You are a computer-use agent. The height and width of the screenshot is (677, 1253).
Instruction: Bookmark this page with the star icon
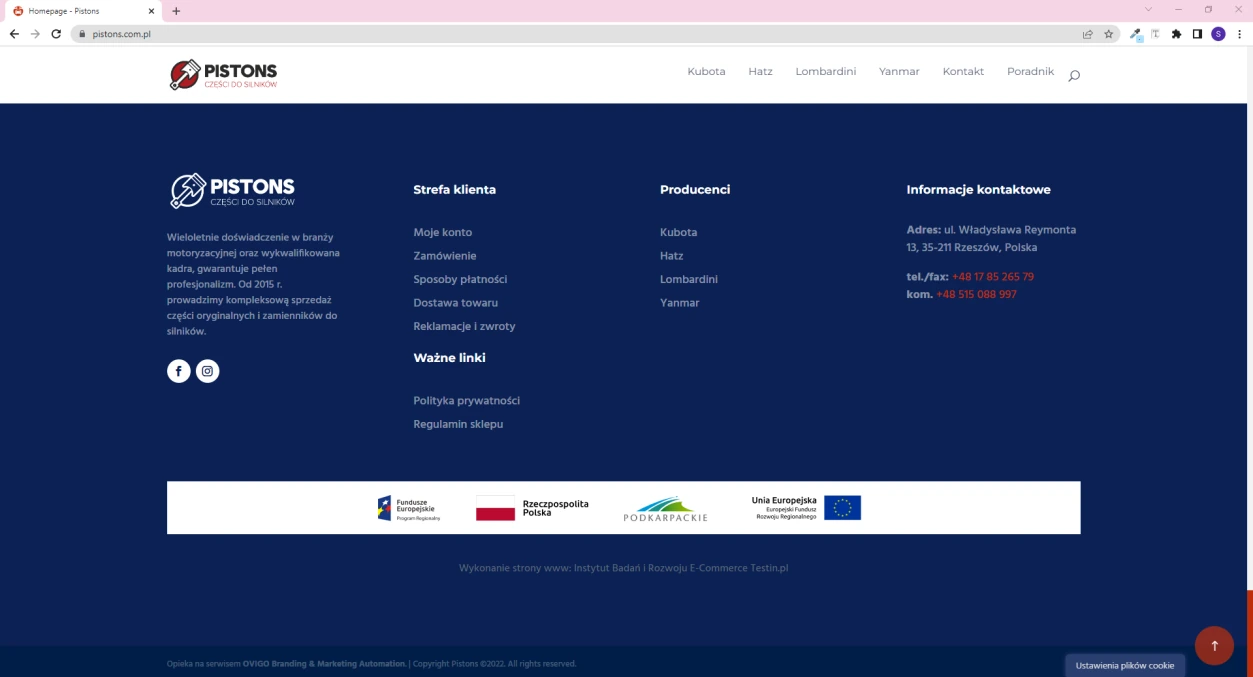(1108, 34)
